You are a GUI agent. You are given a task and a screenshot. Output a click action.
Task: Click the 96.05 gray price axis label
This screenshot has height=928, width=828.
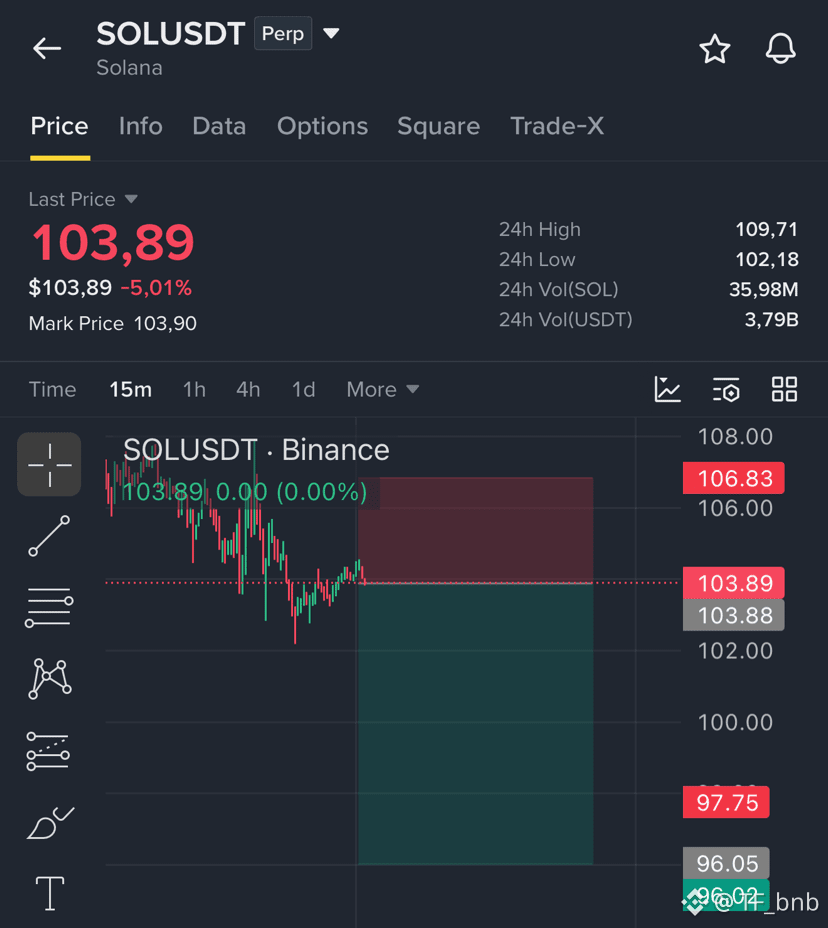coord(726,863)
